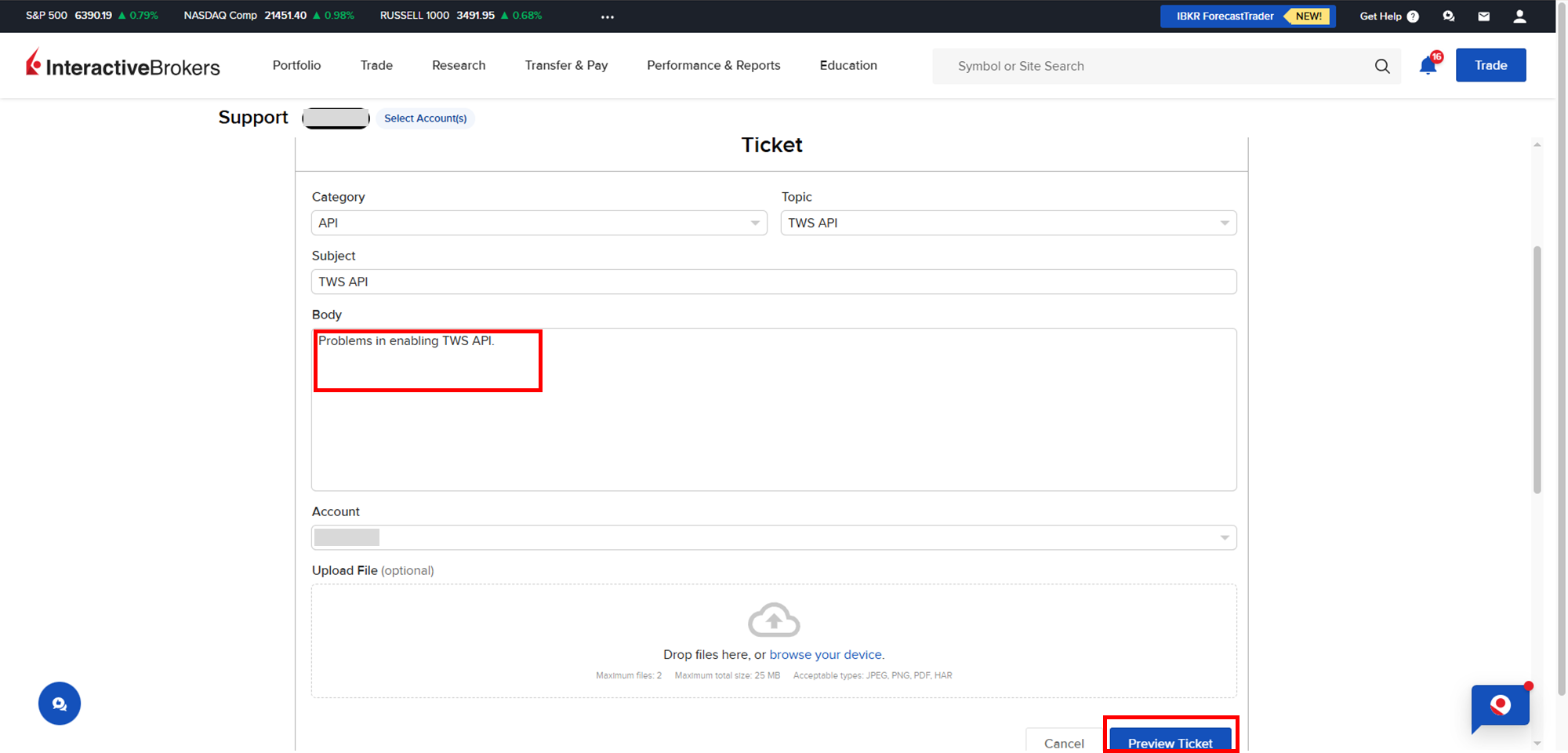The height and width of the screenshot is (753, 1568).
Task: Open the user profile icon
Action: click(1519, 16)
